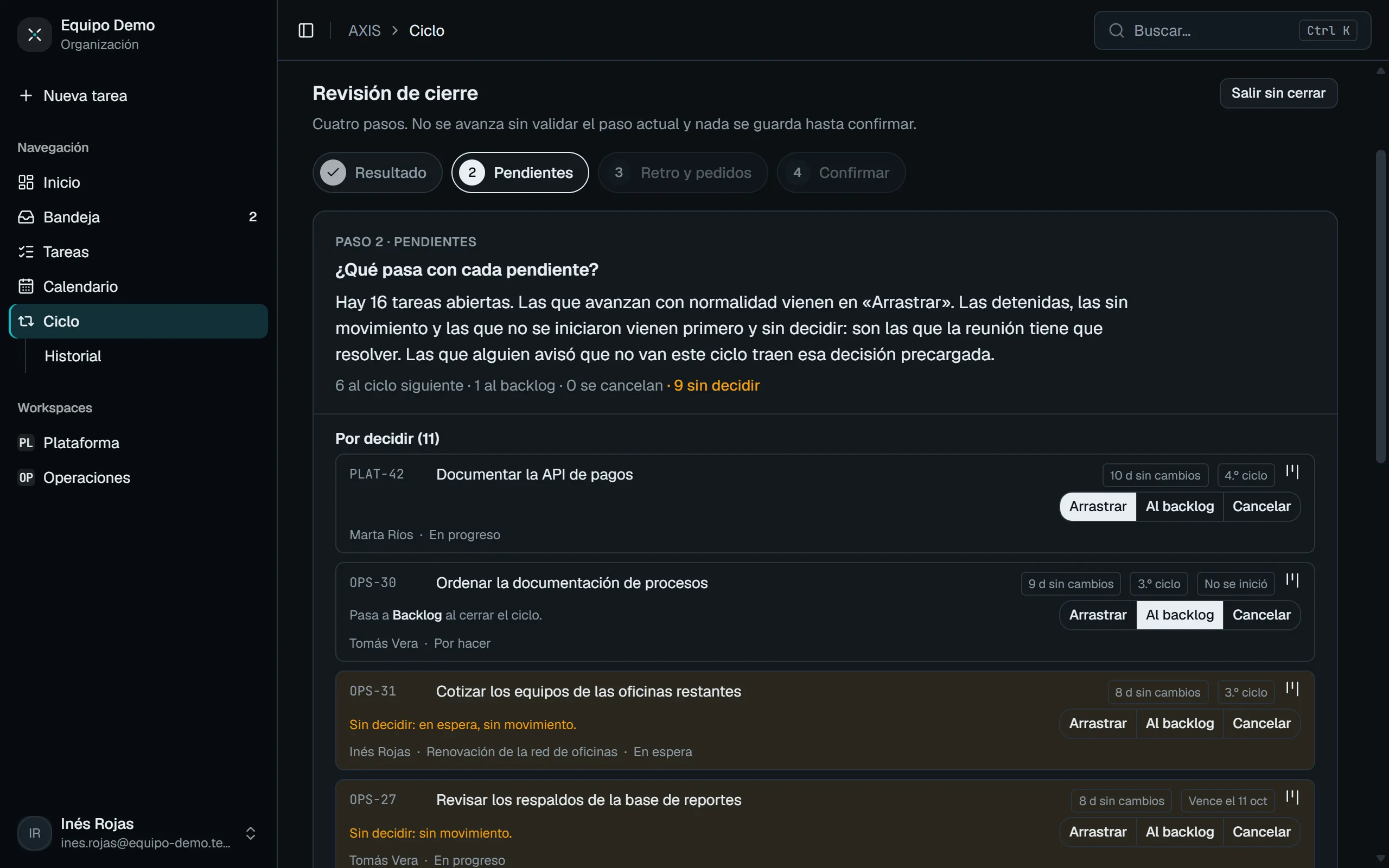The image size is (1389, 868).
Task: Select Cancelar for OPS-31
Action: pos(1261,723)
